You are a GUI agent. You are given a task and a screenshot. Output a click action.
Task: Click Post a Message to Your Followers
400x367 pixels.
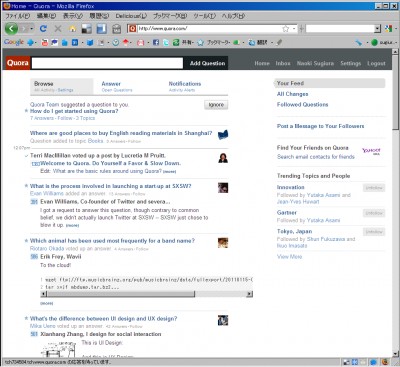coord(320,126)
